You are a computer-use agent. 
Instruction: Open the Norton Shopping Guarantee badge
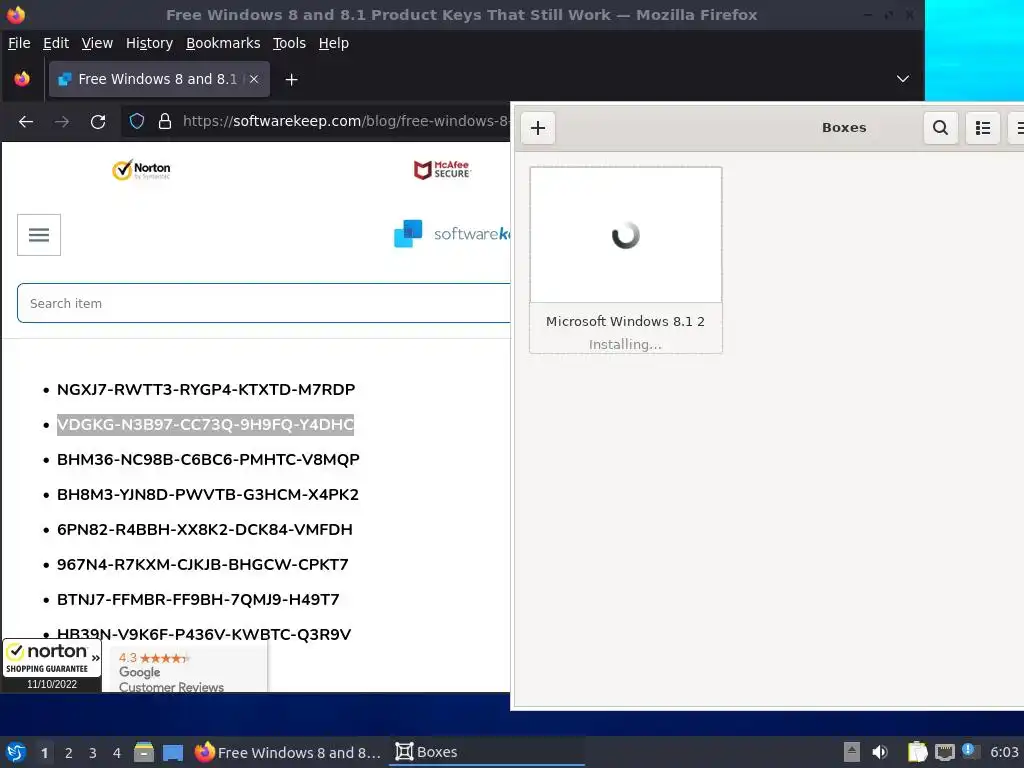click(52, 665)
